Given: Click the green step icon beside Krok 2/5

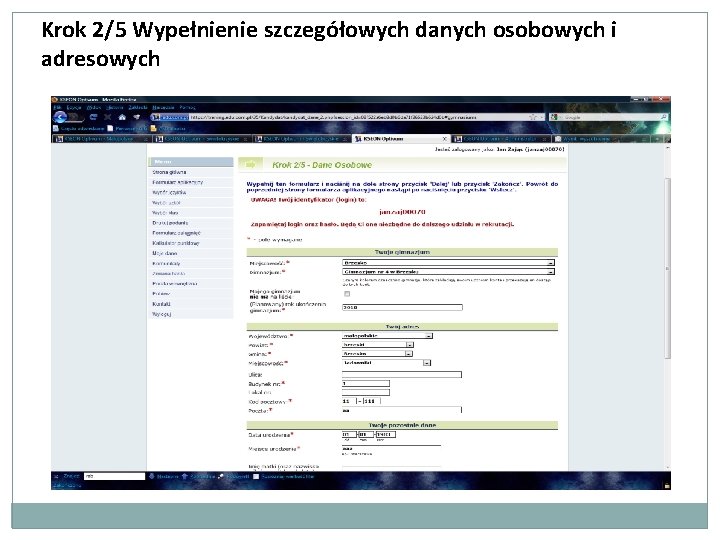Looking at the screenshot, I should click(250, 164).
